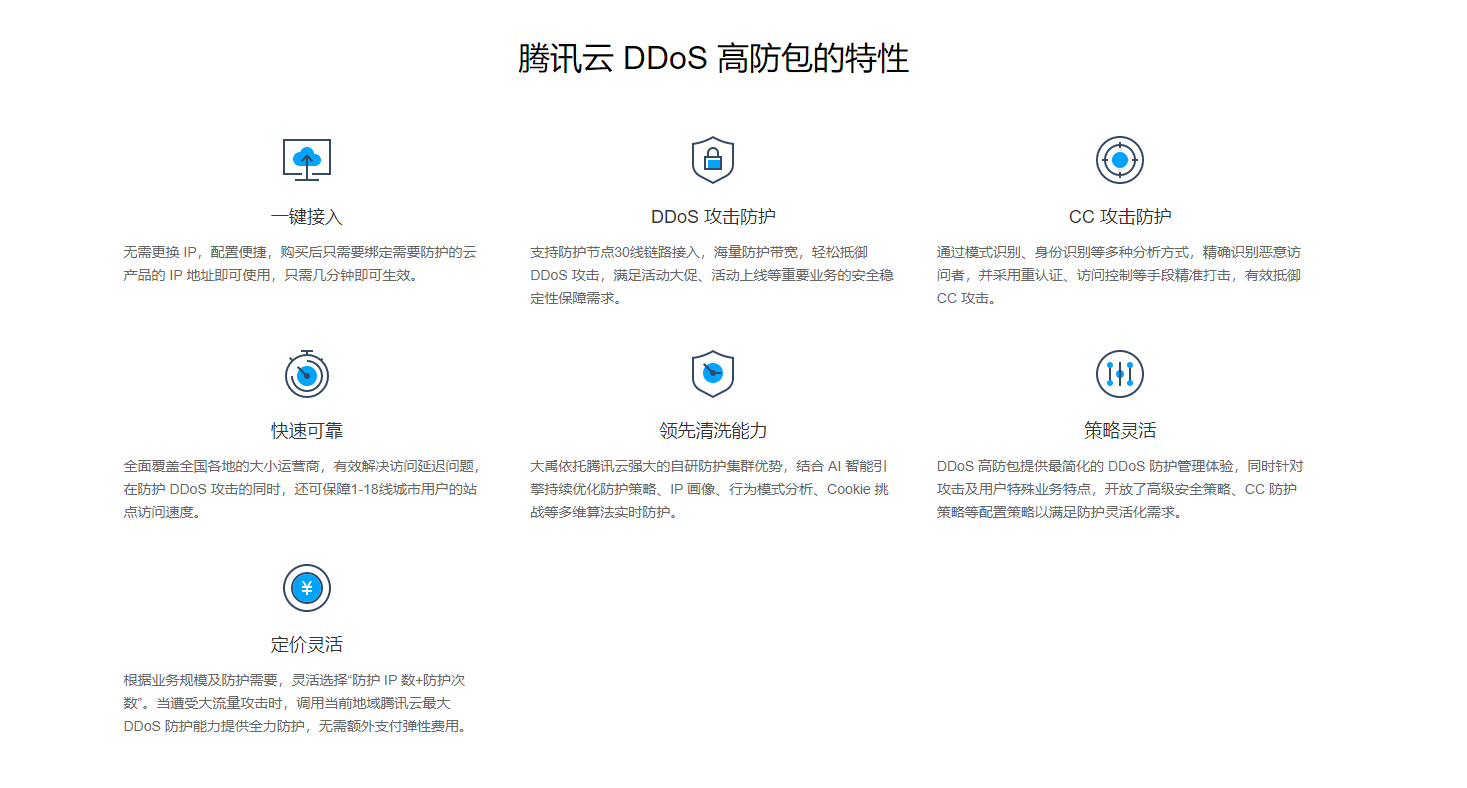Select the 领先清洗能力 feature heading
1467x788 pixels.
(713, 431)
